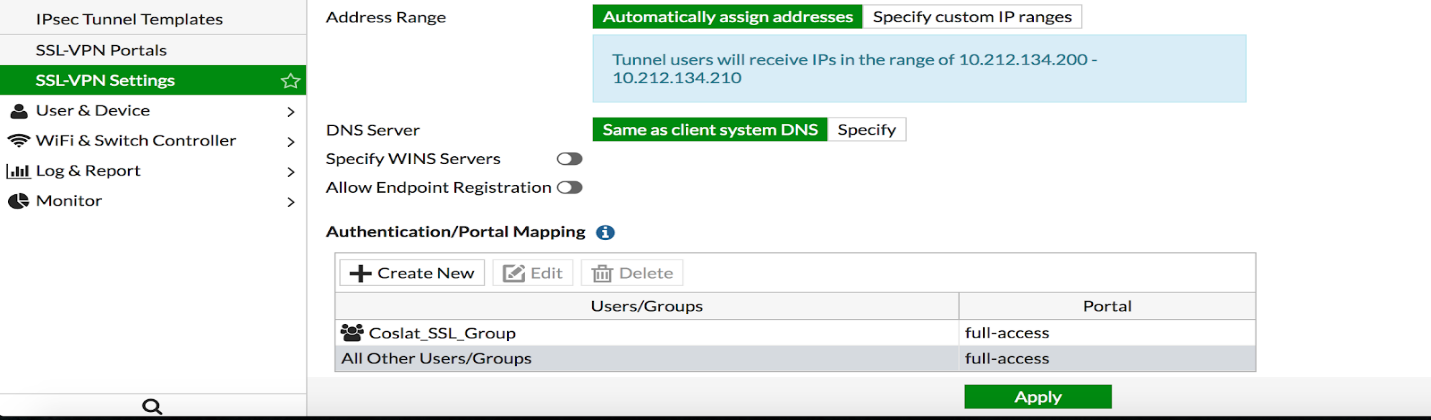Click the User & Device person icon
Image resolution: width=1431 pixels, height=420 pixels.
pyautogui.click(x=18, y=111)
